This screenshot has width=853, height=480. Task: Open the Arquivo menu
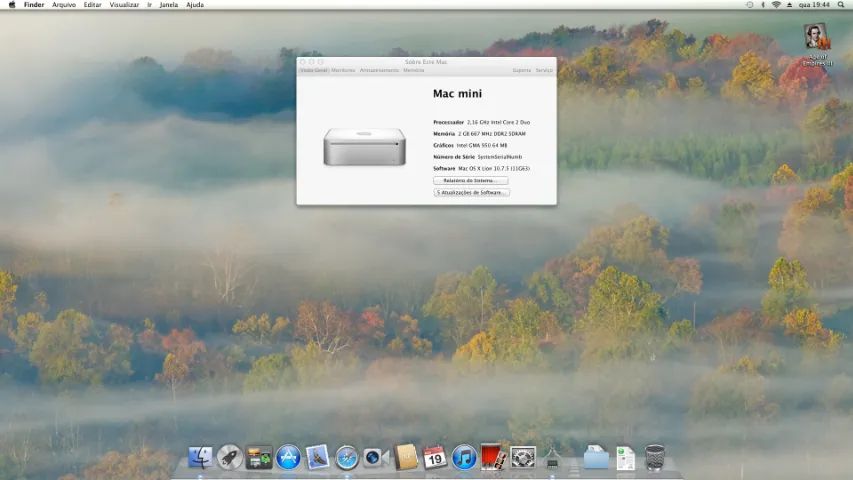pyautogui.click(x=64, y=4)
